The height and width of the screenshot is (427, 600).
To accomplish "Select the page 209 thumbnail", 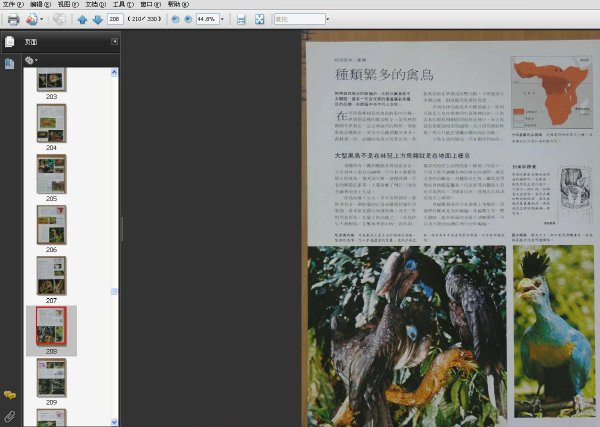I will [51, 378].
